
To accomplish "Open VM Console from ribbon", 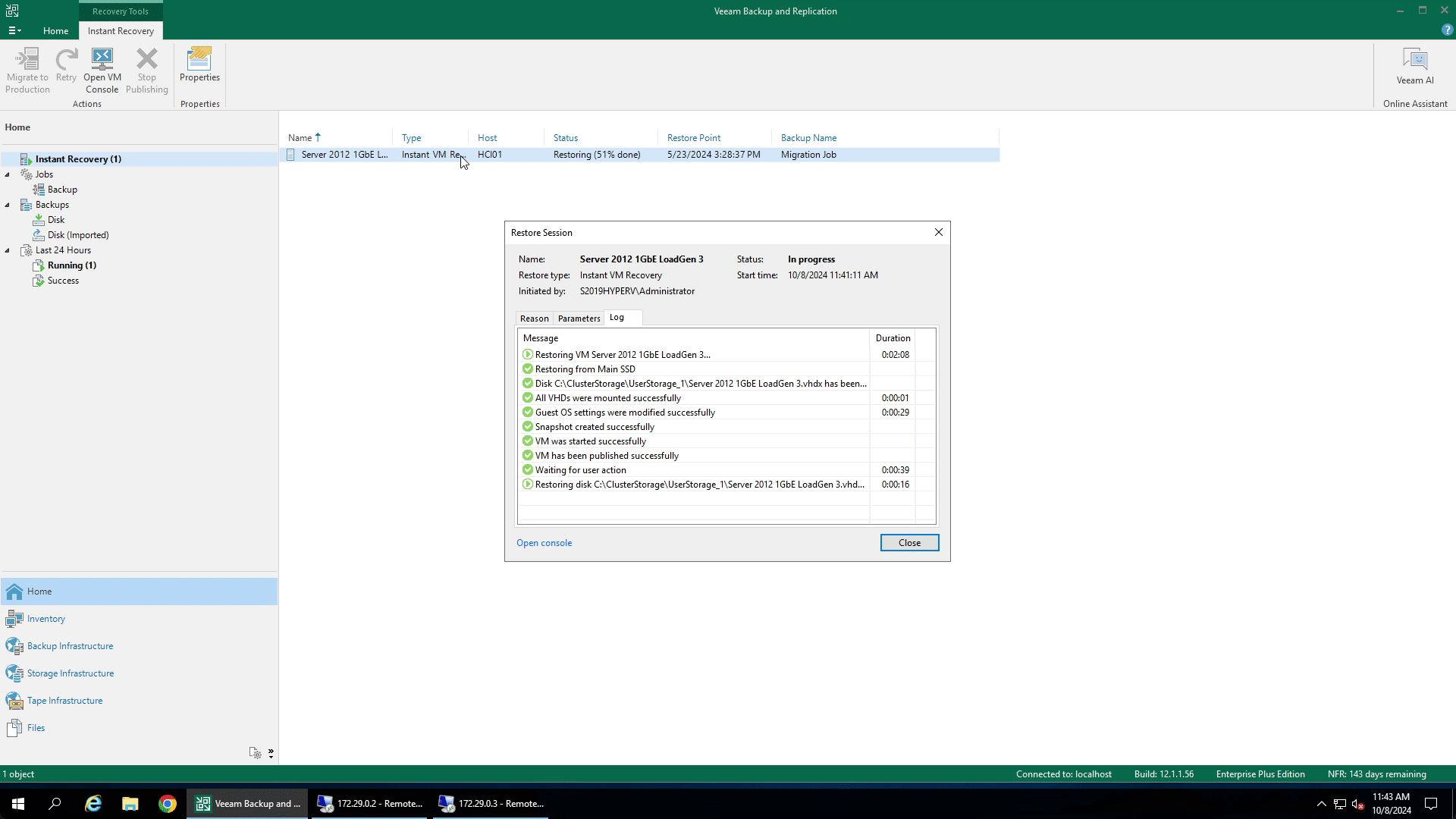I will [x=102, y=71].
